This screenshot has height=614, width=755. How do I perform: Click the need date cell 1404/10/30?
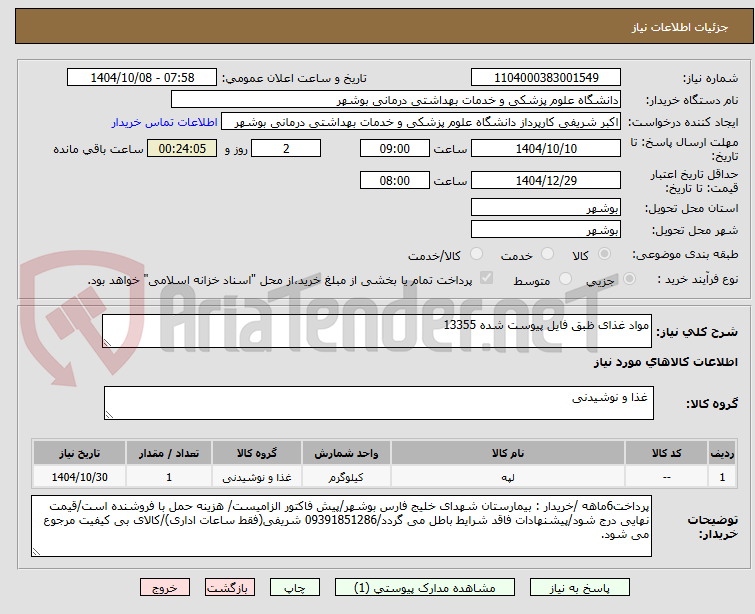(x=79, y=477)
